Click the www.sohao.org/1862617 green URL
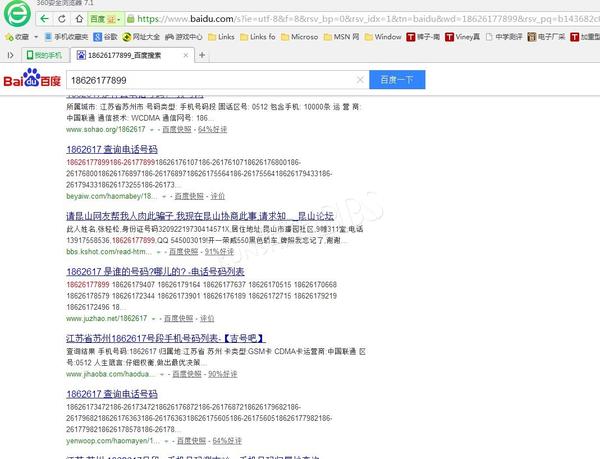Screen dimensions: 600x459 (x=106, y=130)
